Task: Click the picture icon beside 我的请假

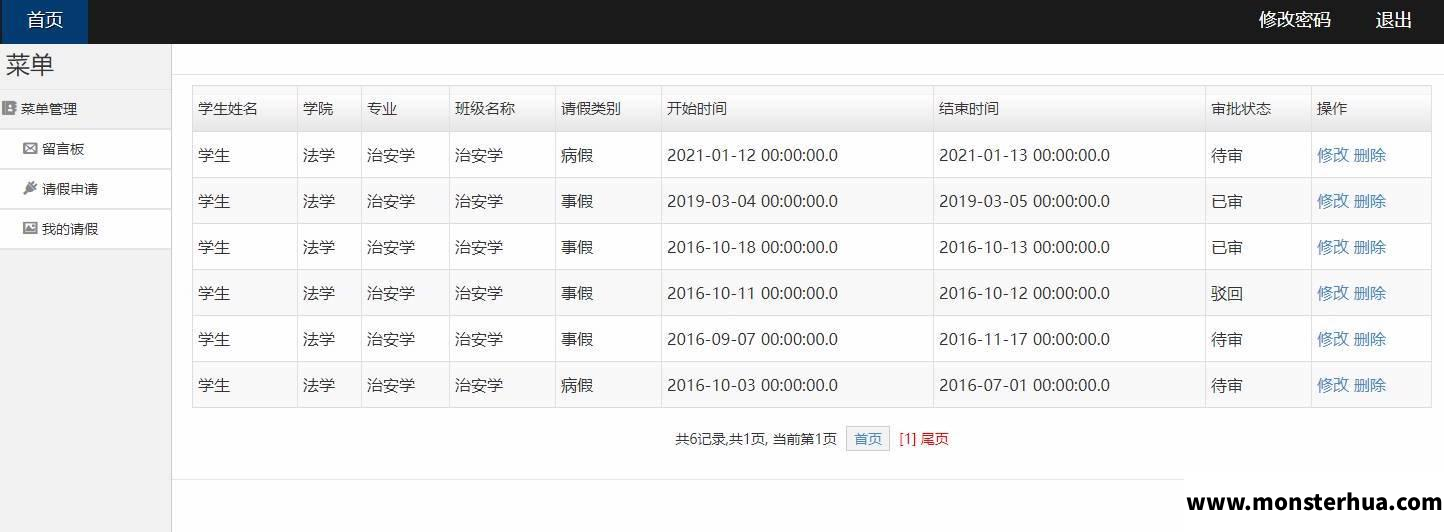Action: [x=30, y=228]
